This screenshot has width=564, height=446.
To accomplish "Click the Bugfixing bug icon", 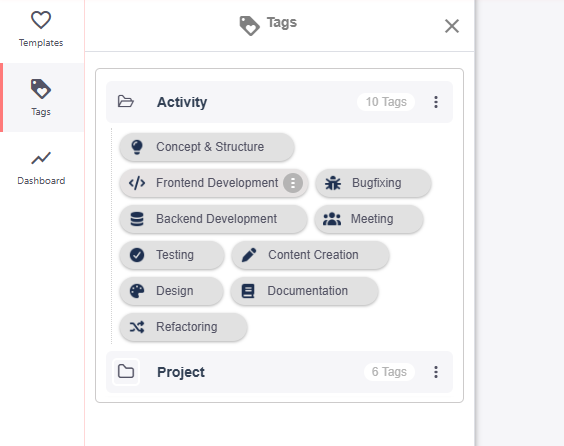I will click(333, 183).
